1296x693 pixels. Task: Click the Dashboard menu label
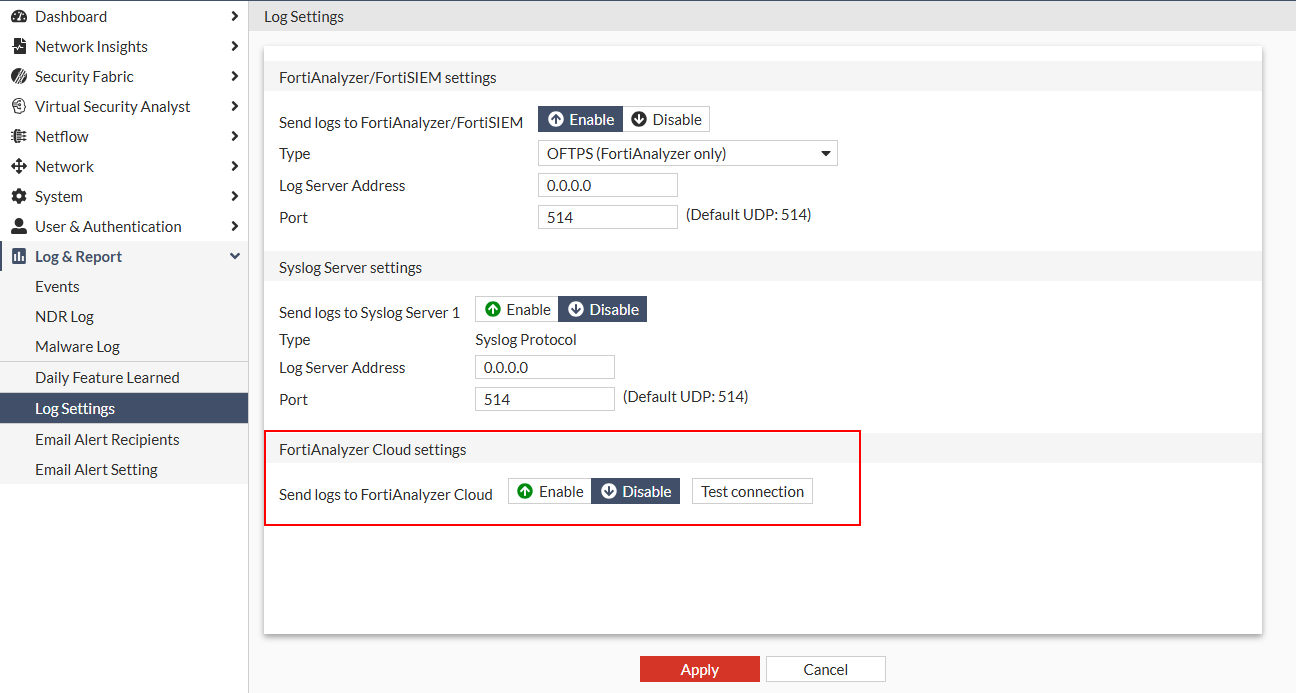[x=71, y=16]
